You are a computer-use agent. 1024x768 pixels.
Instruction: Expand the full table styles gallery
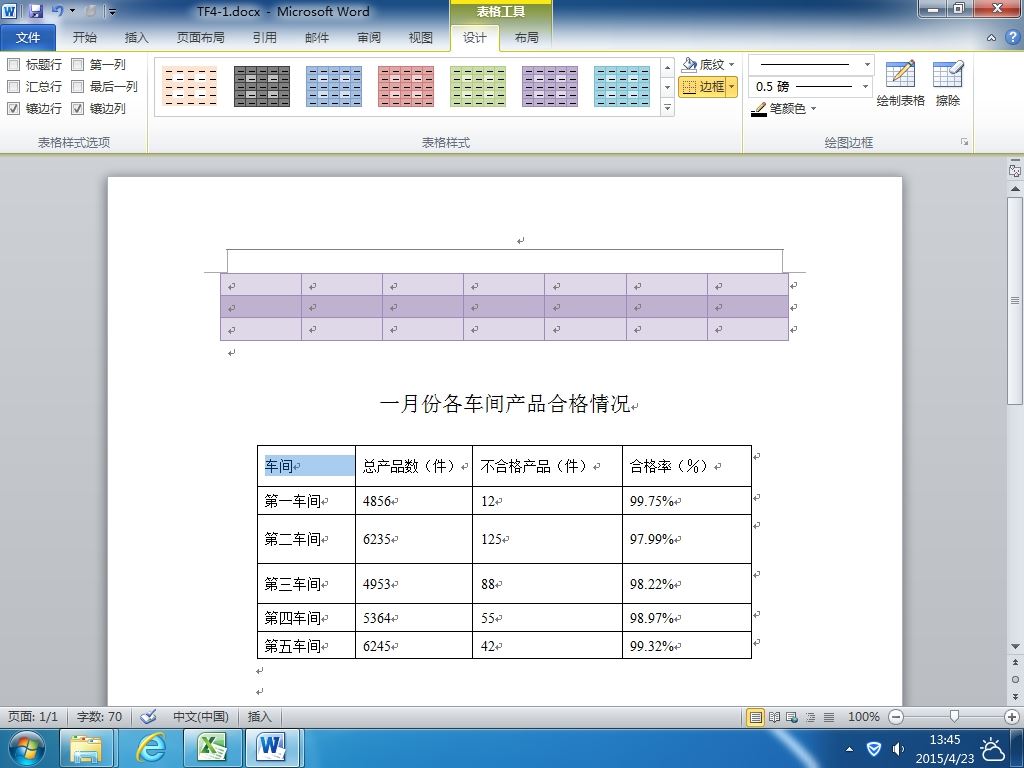pyautogui.click(x=667, y=108)
